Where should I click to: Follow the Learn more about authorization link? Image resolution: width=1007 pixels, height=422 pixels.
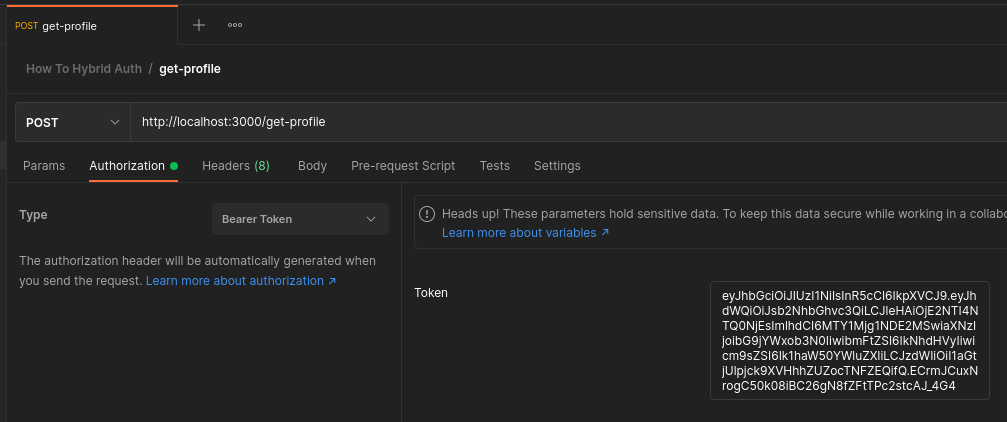[241, 282]
